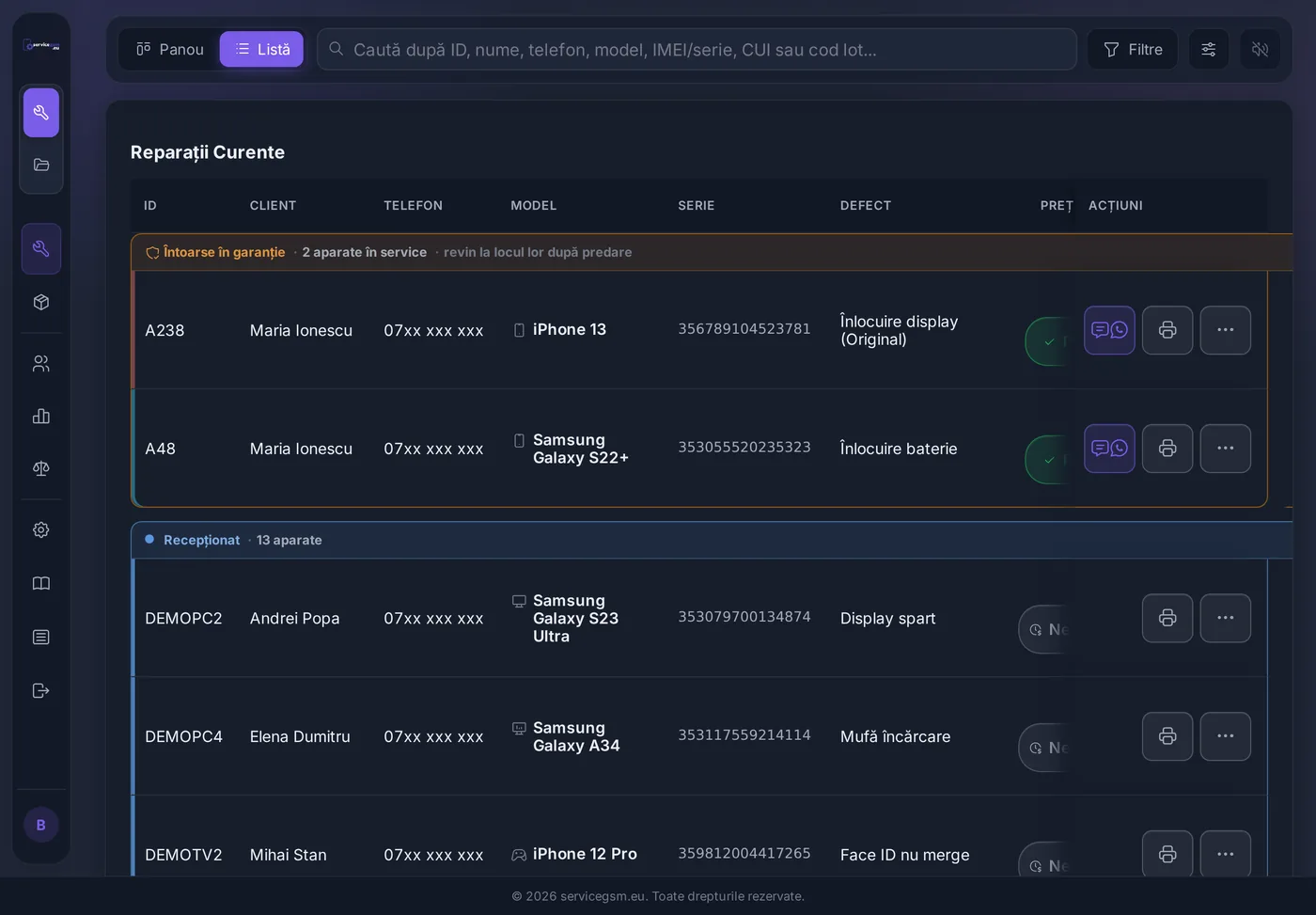Open the more actions menu for DEMOPC2
Image resolution: width=1316 pixels, height=915 pixels.
coord(1226,618)
